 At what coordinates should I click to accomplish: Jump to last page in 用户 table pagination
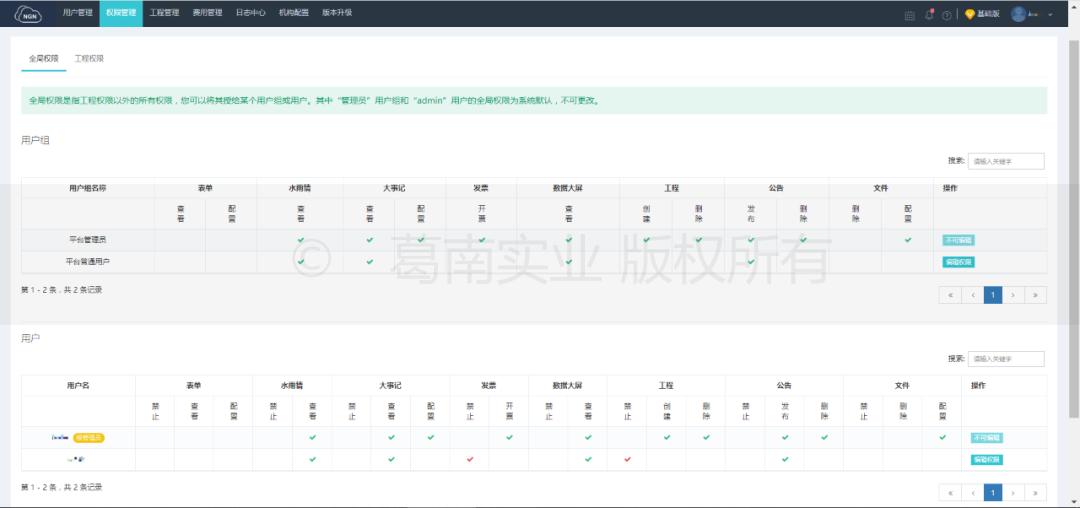pyautogui.click(x=1035, y=492)
